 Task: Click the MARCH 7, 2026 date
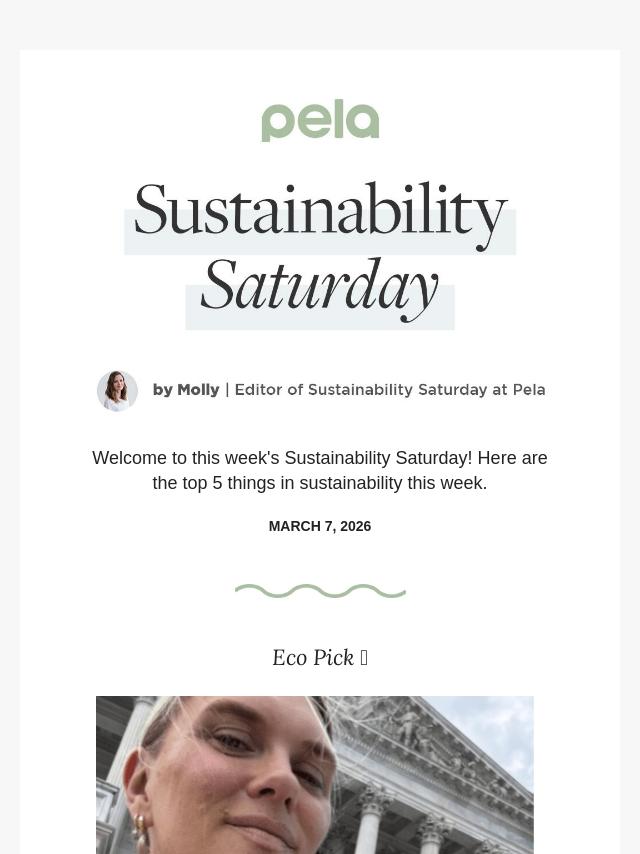tap(320, 526)
